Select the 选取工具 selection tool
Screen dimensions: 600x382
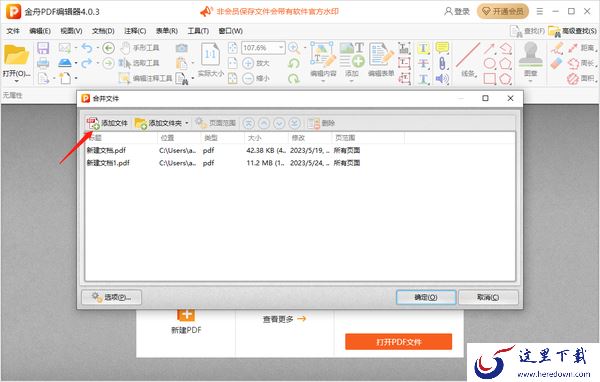(139, 63)
